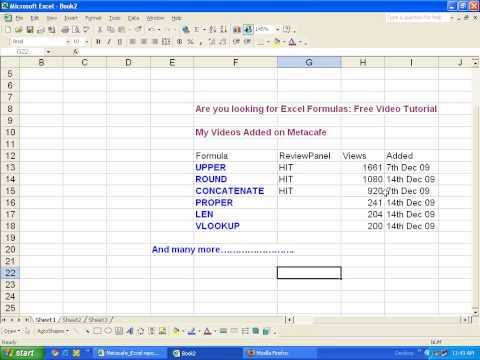Insert WordArt from Drawing toolbar
Image resolution: width=480 pixels, height=360 pixels.
tap(130, 331)
